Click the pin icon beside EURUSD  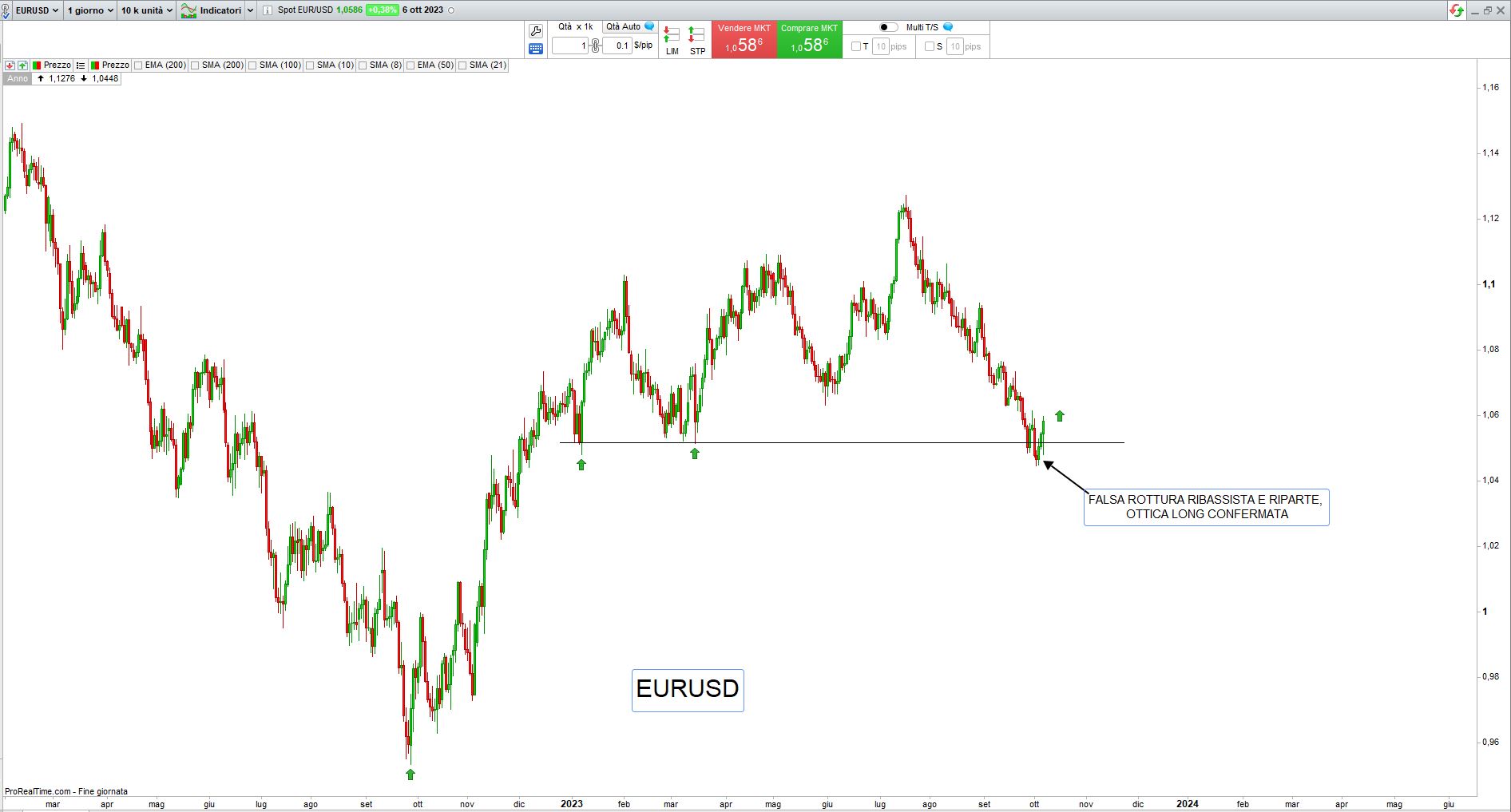[x=6, y=10]
